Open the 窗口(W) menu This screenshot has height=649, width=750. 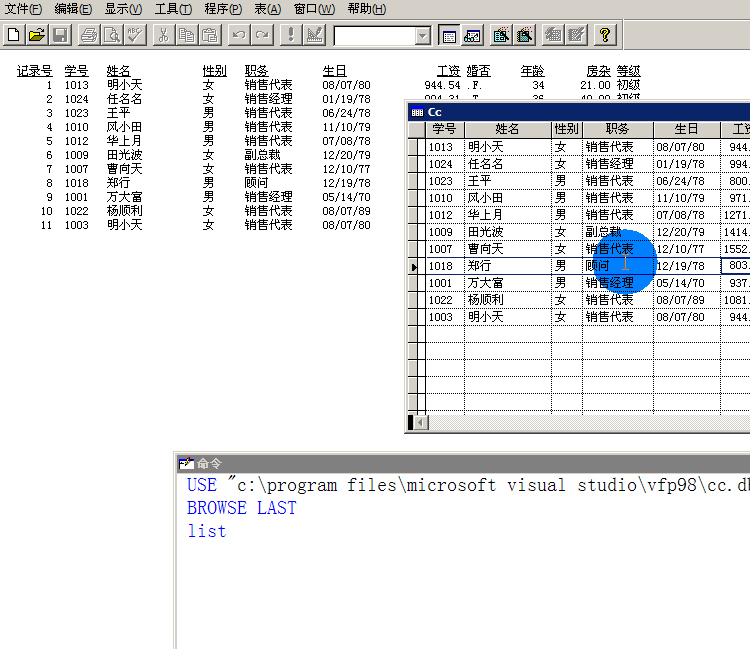(314, 9)
